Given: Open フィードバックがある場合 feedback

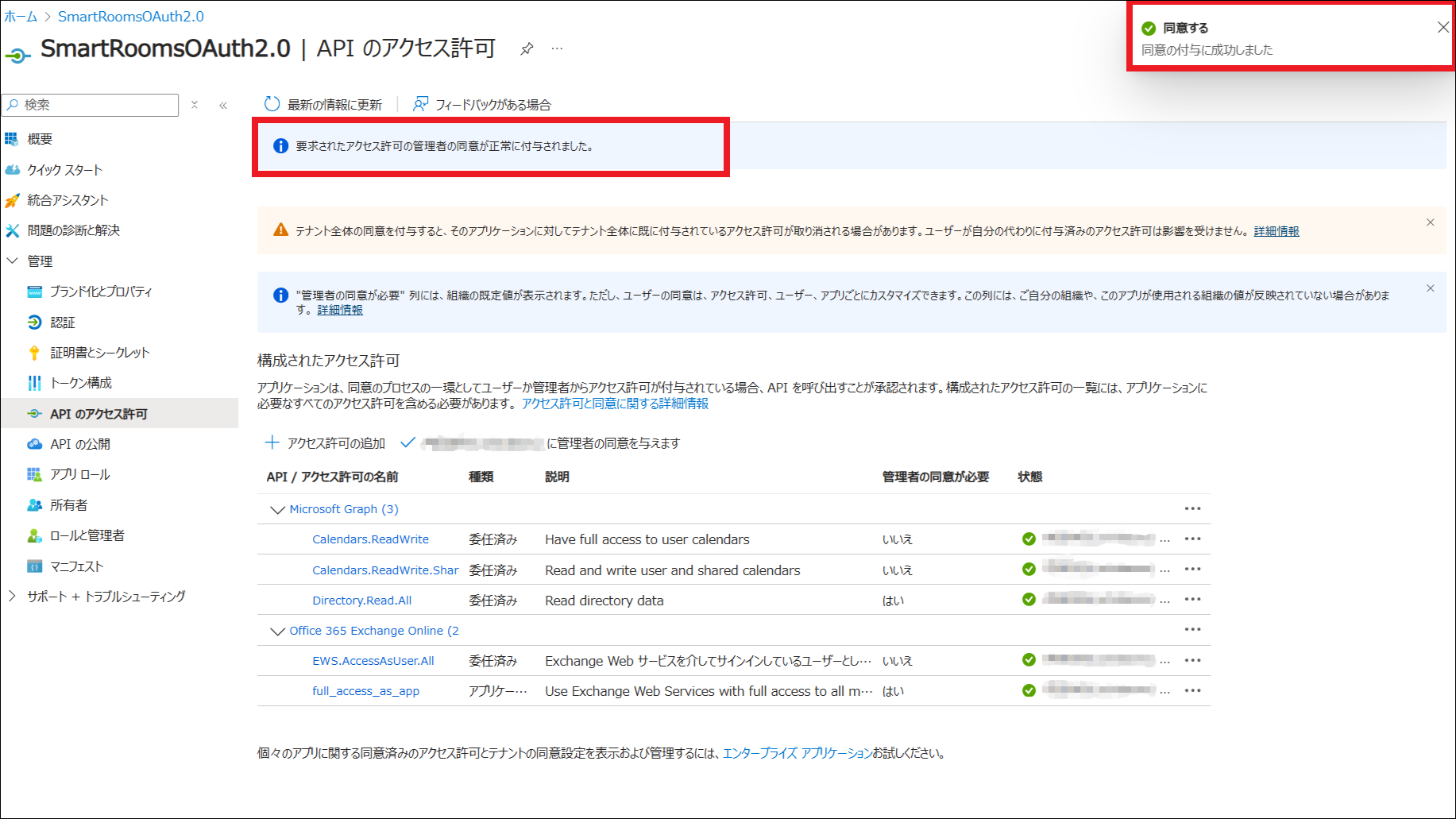Looking at the screenshot, I should (482, 105).
